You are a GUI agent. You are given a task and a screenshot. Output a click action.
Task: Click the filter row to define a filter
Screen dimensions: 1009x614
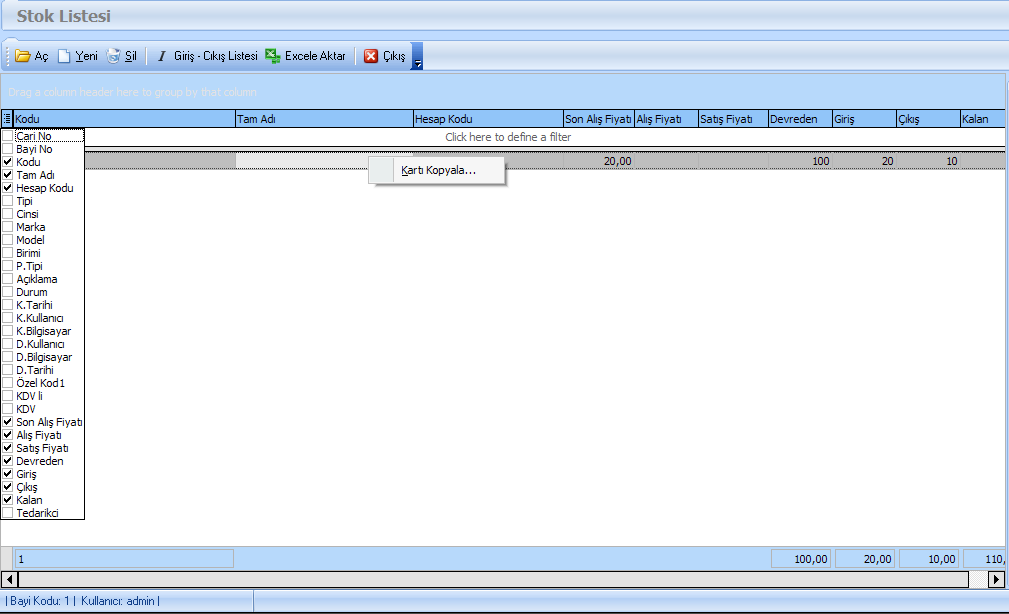[508, 137]
